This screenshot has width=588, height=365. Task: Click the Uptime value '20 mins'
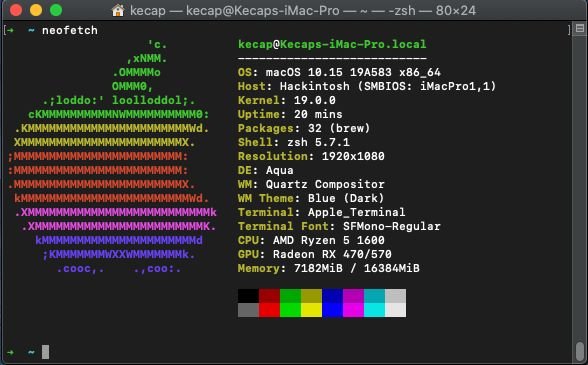click(318, 114)
